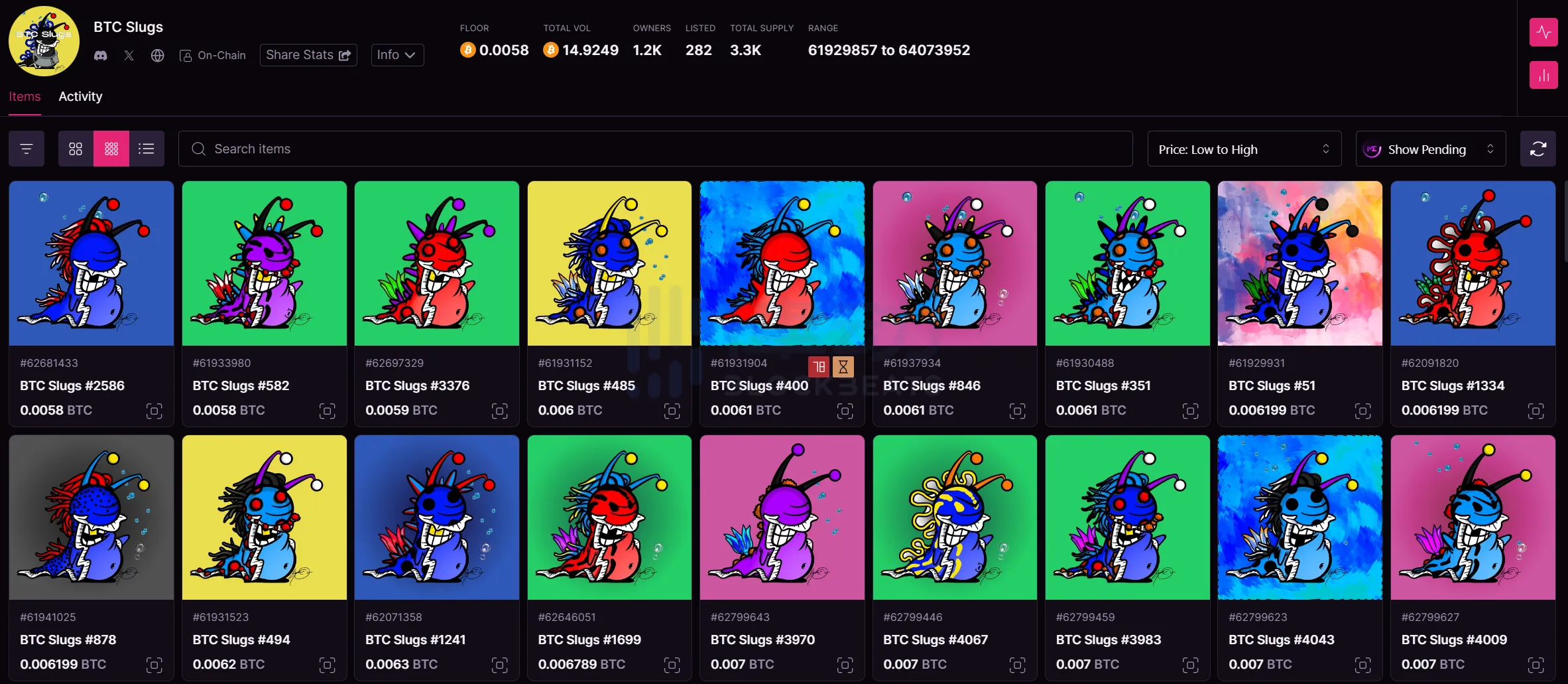The image size is (1568, 684).
Task: Open the X (Twitter) profile icon
Action: click(129, 56)
